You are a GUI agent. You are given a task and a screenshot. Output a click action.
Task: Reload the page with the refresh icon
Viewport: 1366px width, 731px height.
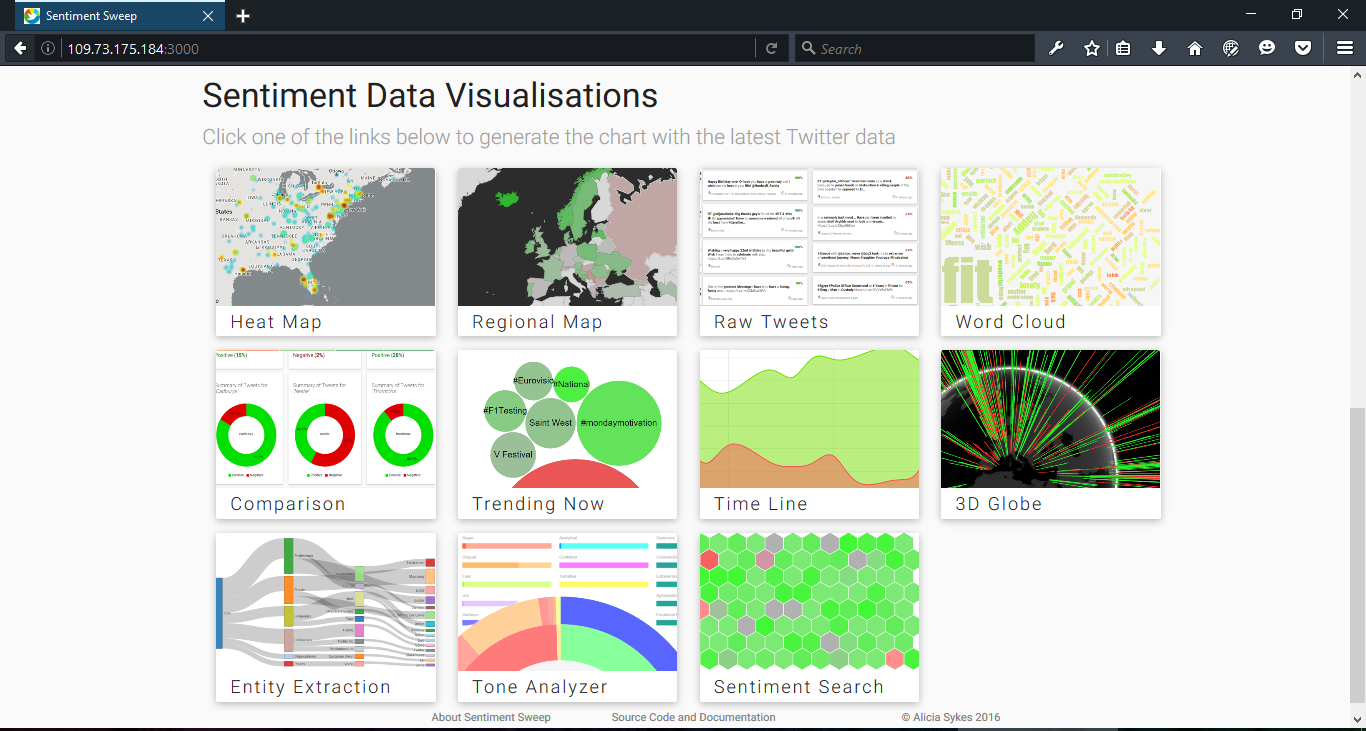[x=771, y=48]
